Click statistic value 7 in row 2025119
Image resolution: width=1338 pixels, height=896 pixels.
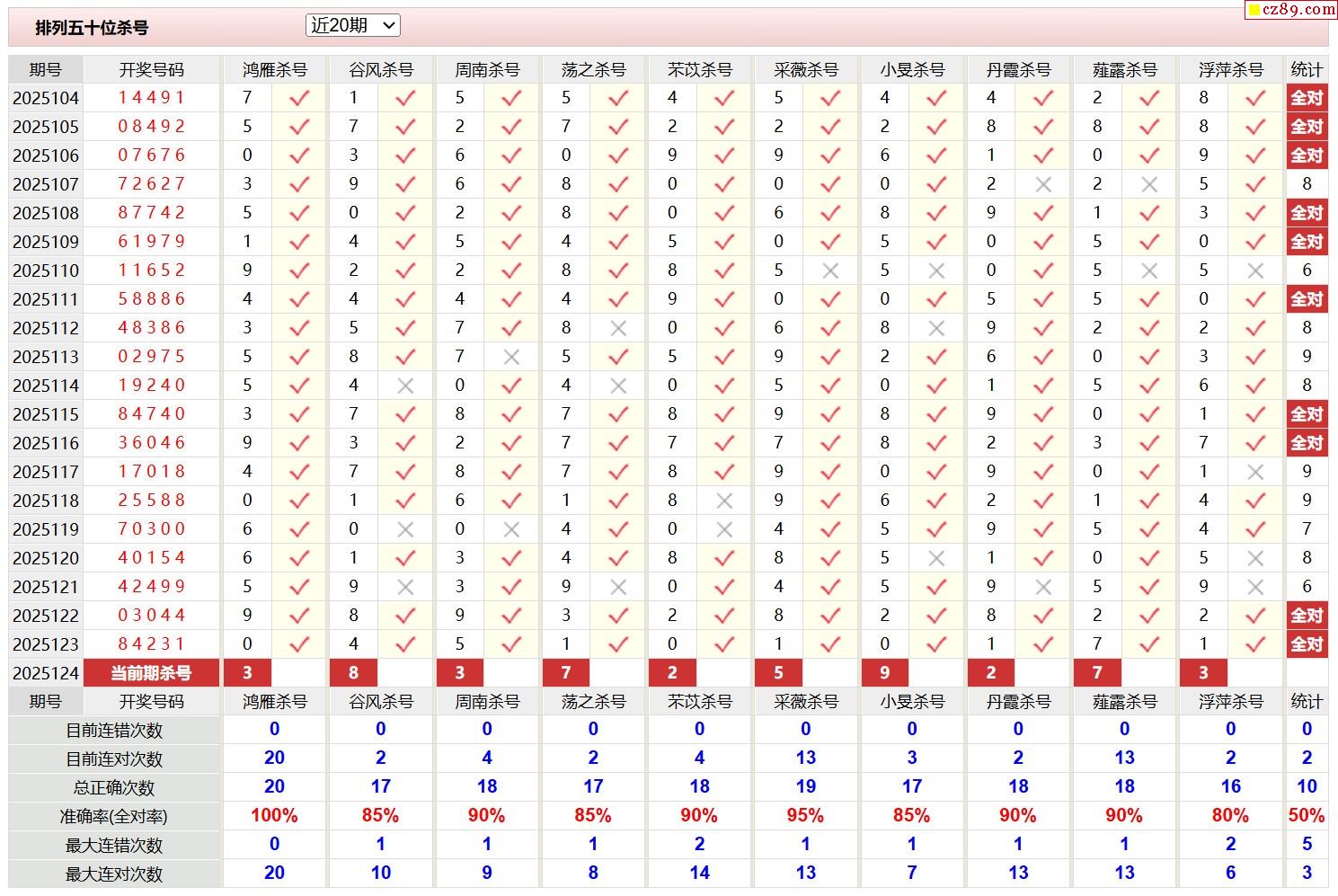pos(1307,529)
